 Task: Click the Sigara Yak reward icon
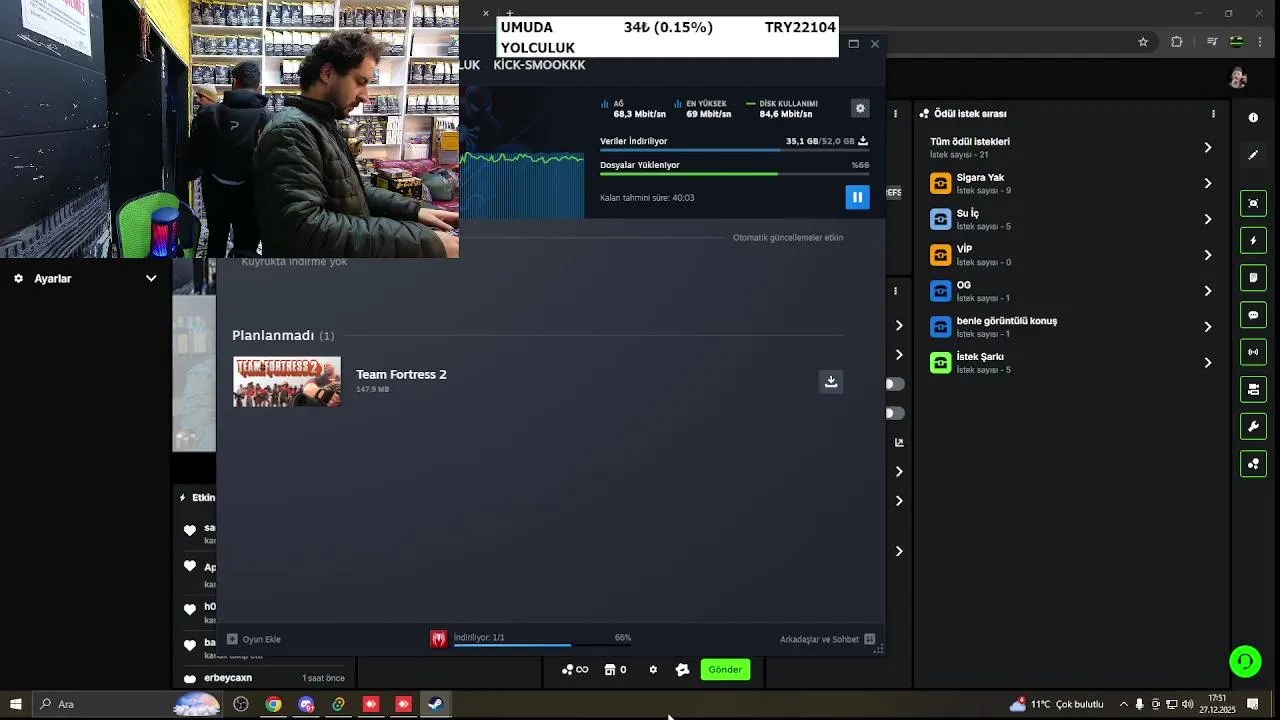tap(941, 183)
